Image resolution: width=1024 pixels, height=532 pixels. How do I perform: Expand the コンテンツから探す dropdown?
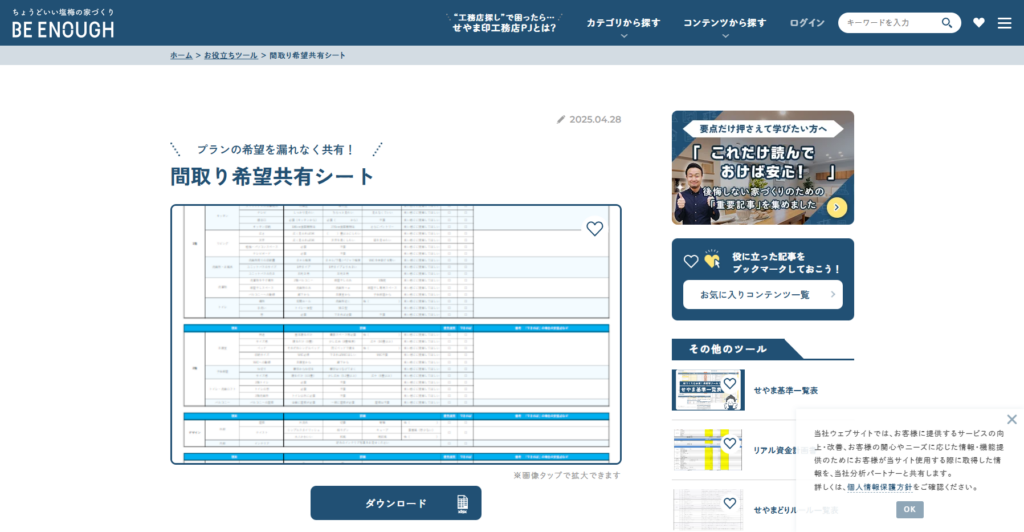[725, 23]
